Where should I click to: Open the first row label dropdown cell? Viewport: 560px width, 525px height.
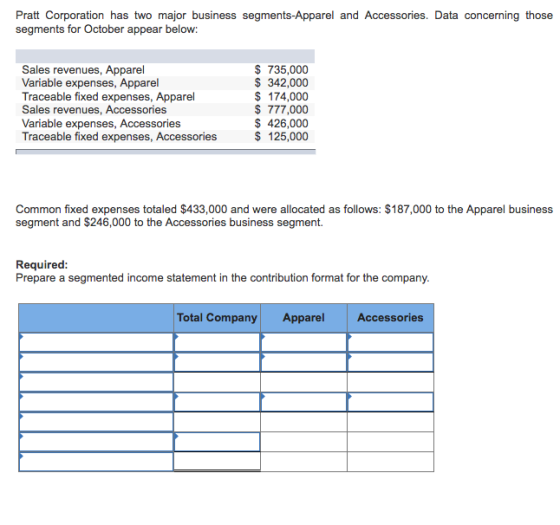96,342
